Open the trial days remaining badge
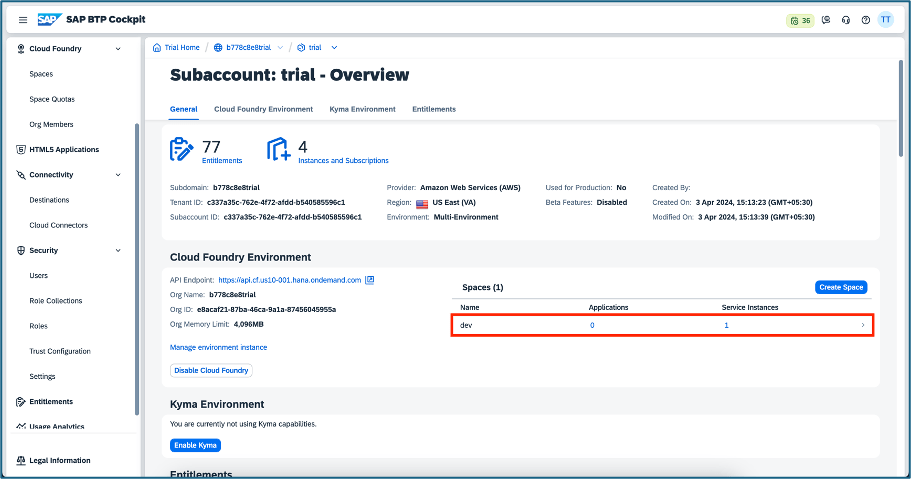Image resolution: width=912 pixels, height=480 pixels. point(800,20)
